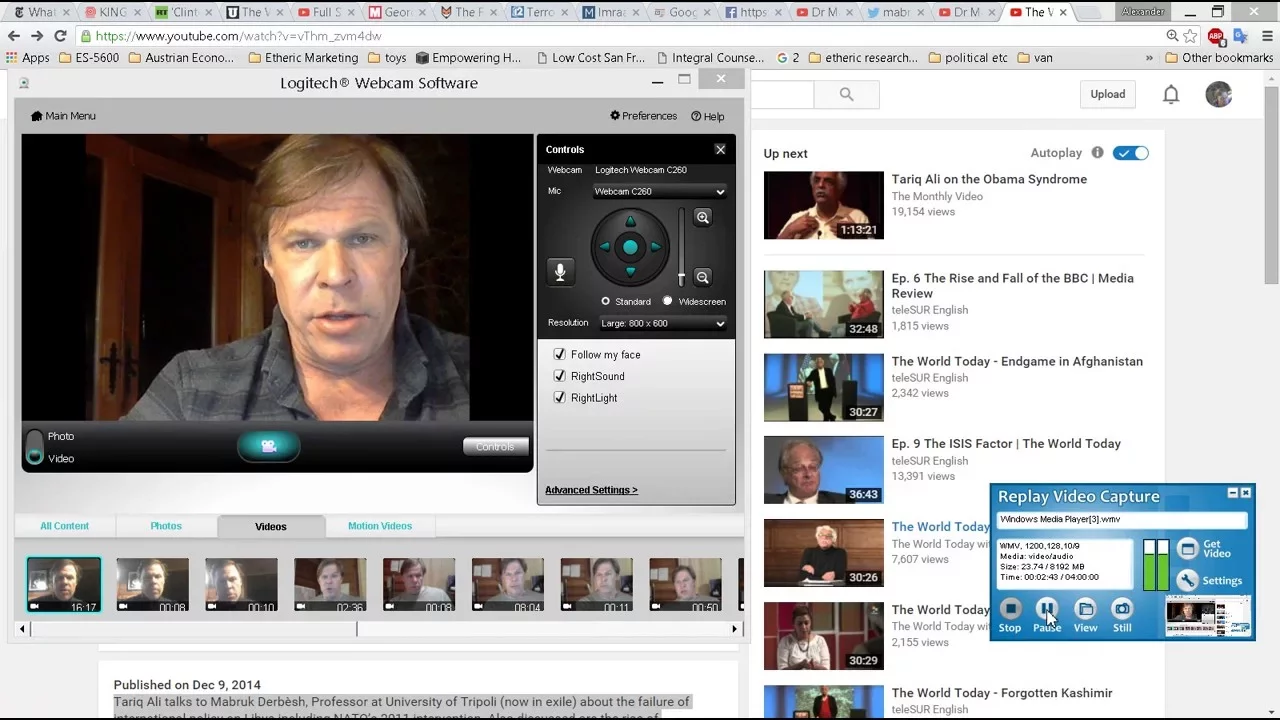Click the Main Menu home item in Logitech software
Image resolution: width=1280 pixels, height=720 pixels.
(x=63, y=116)
